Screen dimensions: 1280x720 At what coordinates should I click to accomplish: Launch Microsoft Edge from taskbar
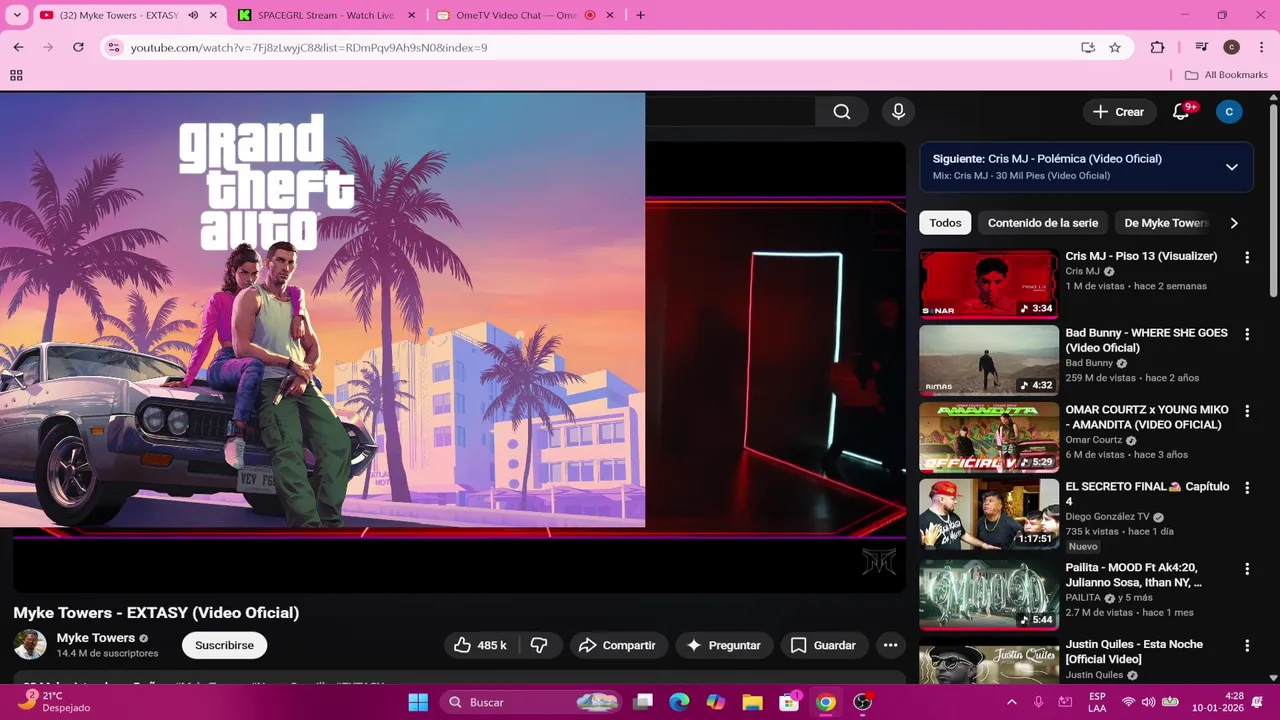pos(679,702)
